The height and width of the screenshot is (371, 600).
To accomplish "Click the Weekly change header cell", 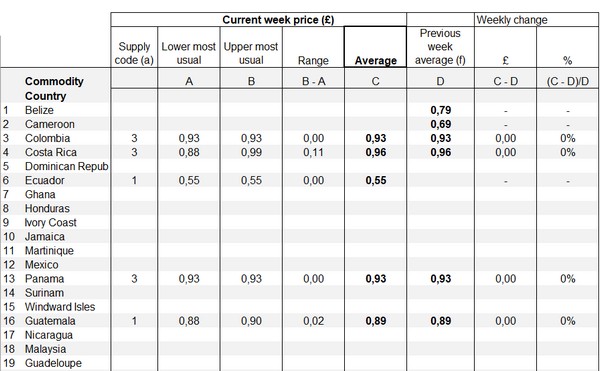I will pyautogui.click(x=512, y=20).
